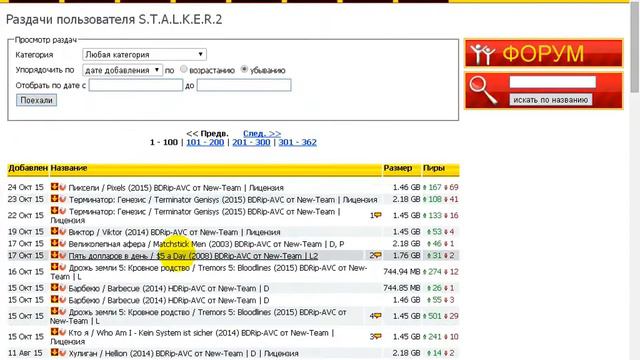Download torrent for 22 Окт Терминатор 1.45 GB row
640x360 pixels.
[x=54, y=211]
